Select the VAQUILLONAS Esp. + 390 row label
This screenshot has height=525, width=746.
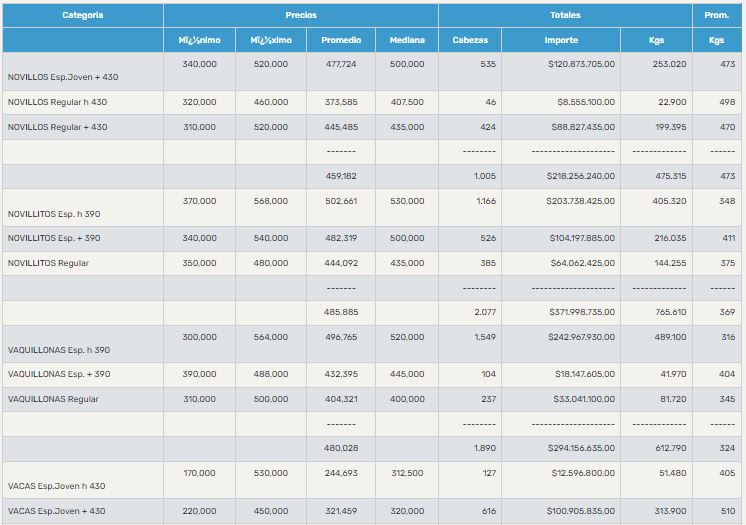point(59,374)
